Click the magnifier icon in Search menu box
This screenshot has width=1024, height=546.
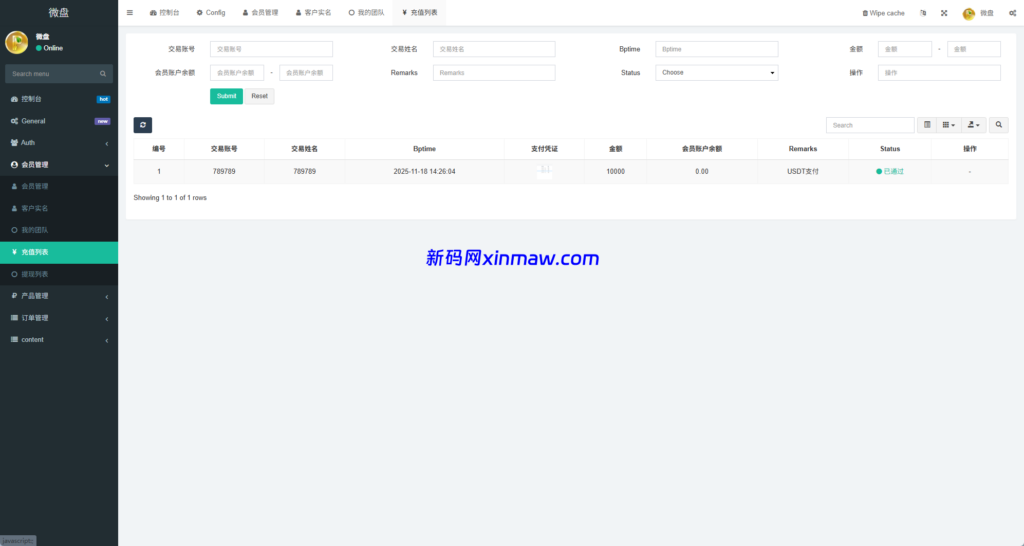click(x=103, y=74)
